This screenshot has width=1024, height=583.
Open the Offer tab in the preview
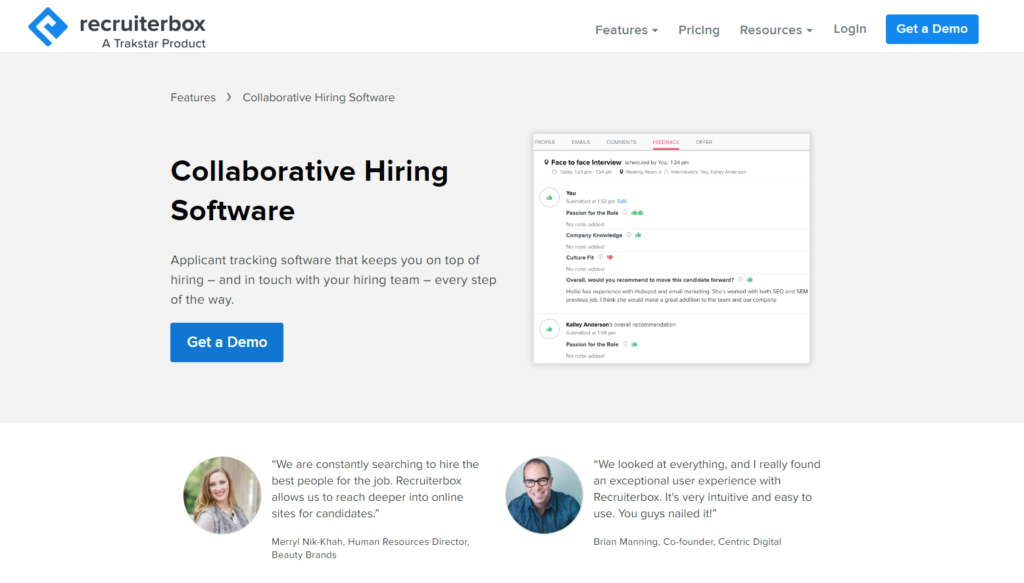coord(704,142)
